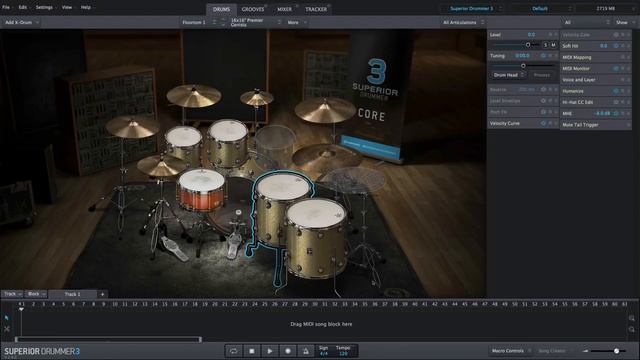Image resolution: width=640 pixels, height=360 pixels.
Task: Toggle the metronome icon
Action: point(306,351)
